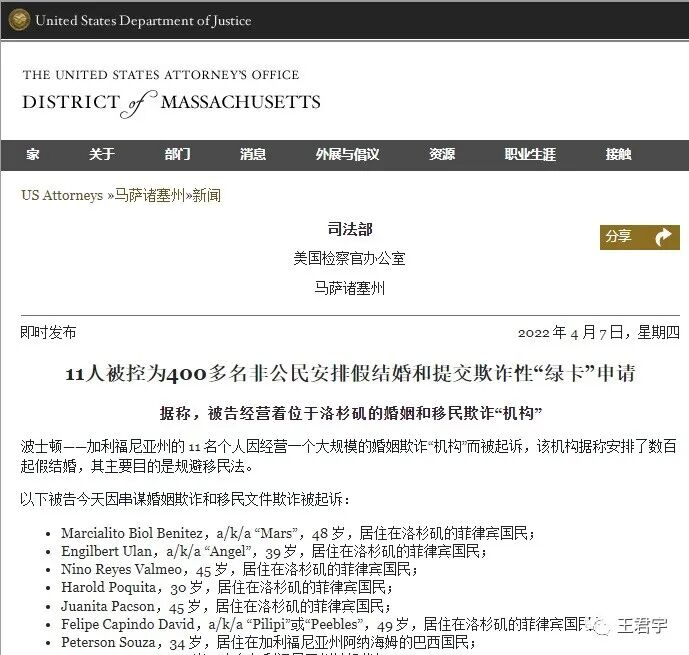The image size is (689, 655).
Task: Click the 即时发布 label
Action: pyautogui.click(x=48, y=332)
